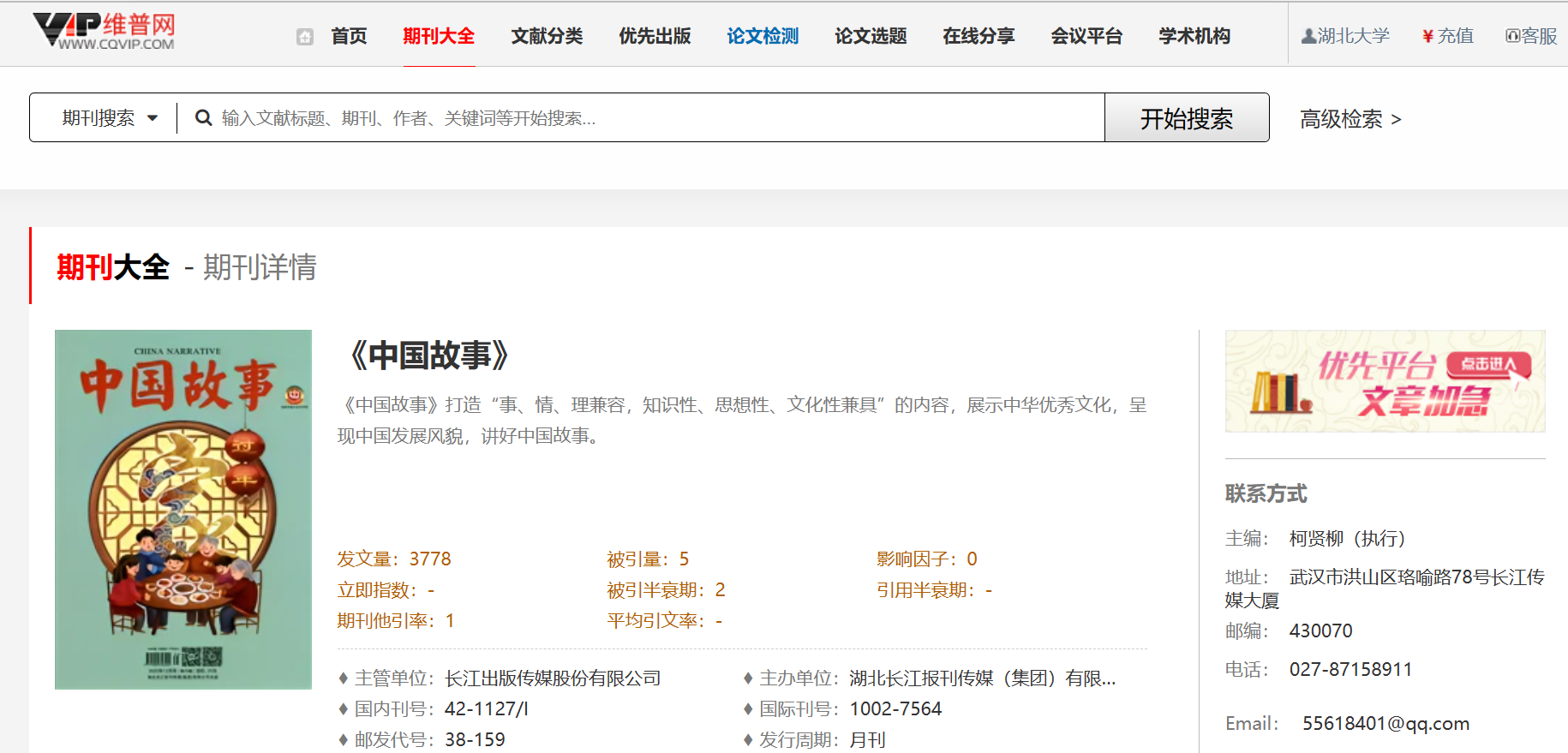Select the 期刊大全 navigation tab
This screenshot has height=753, width=1568.
point(439,36)
